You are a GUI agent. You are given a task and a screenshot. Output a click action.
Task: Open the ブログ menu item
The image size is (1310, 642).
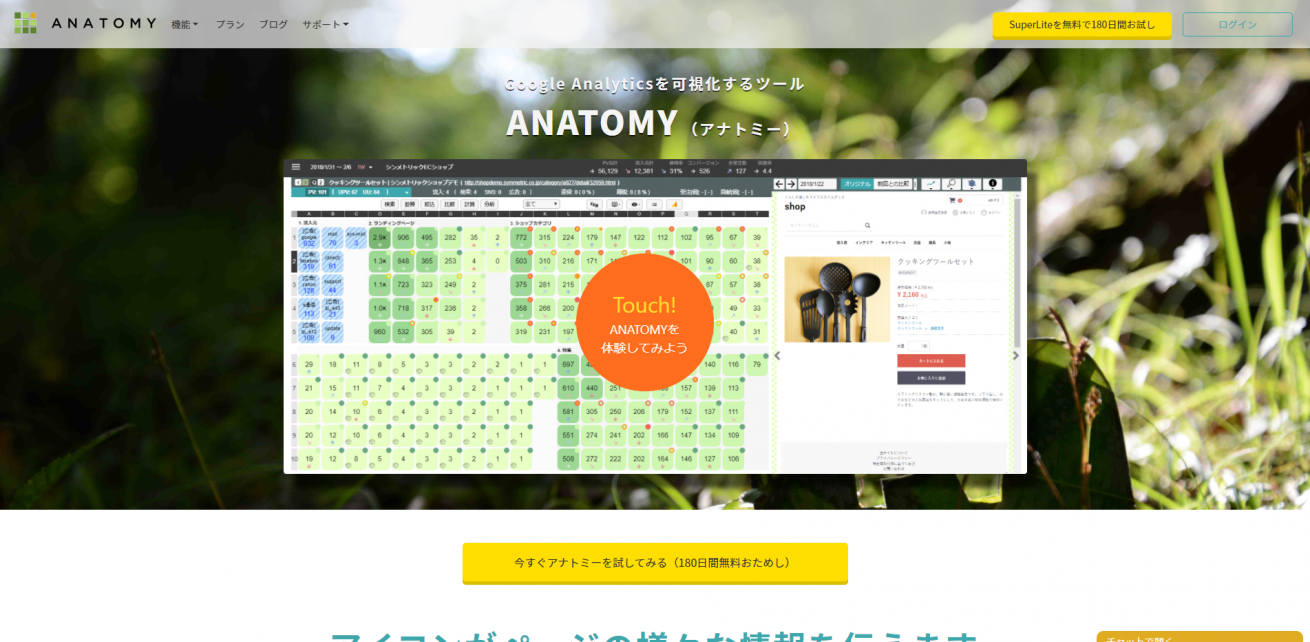(x=273, y=24)
